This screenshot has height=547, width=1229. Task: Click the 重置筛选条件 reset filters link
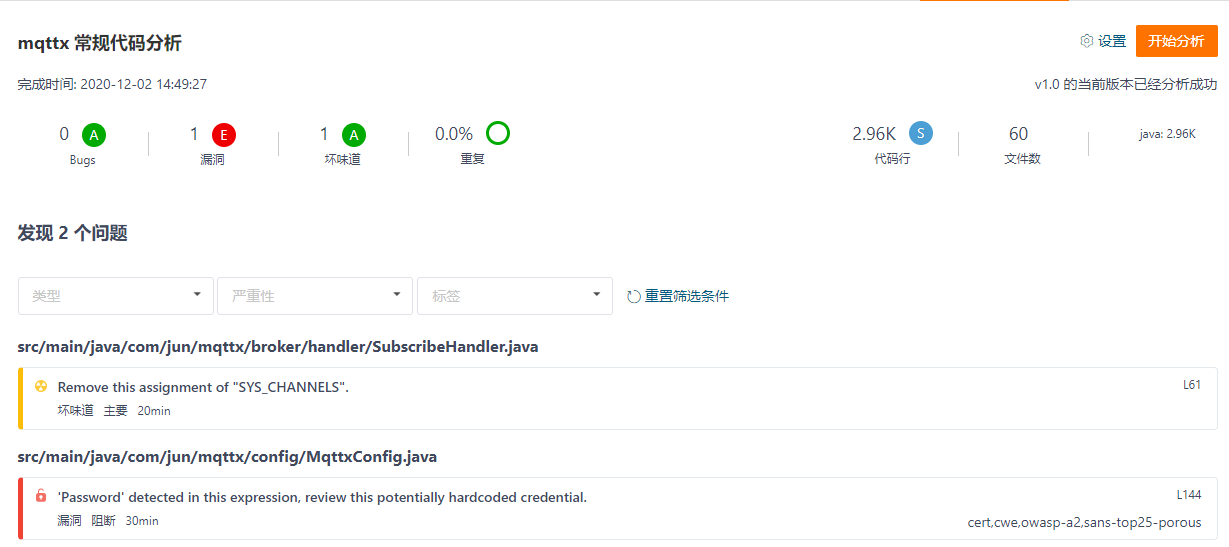687,296
